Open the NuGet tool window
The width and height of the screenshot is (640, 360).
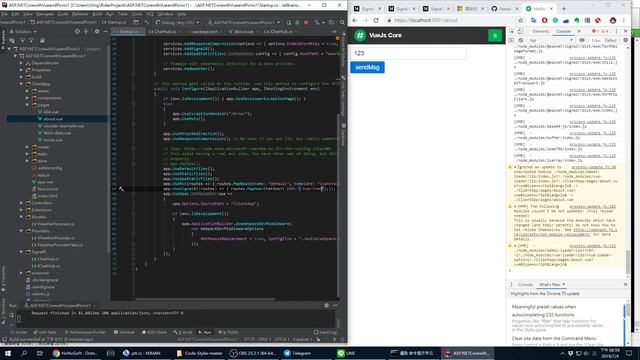tap(19, 332)
